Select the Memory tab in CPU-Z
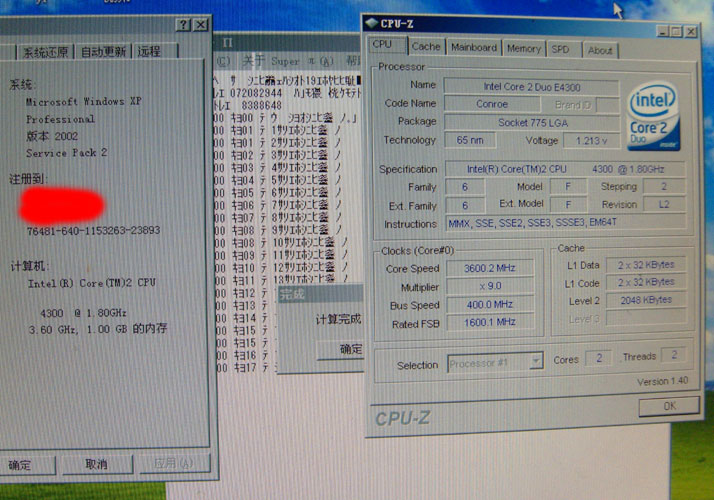The width and height of the screenshot is (714, 500). [x=524, y=48]
